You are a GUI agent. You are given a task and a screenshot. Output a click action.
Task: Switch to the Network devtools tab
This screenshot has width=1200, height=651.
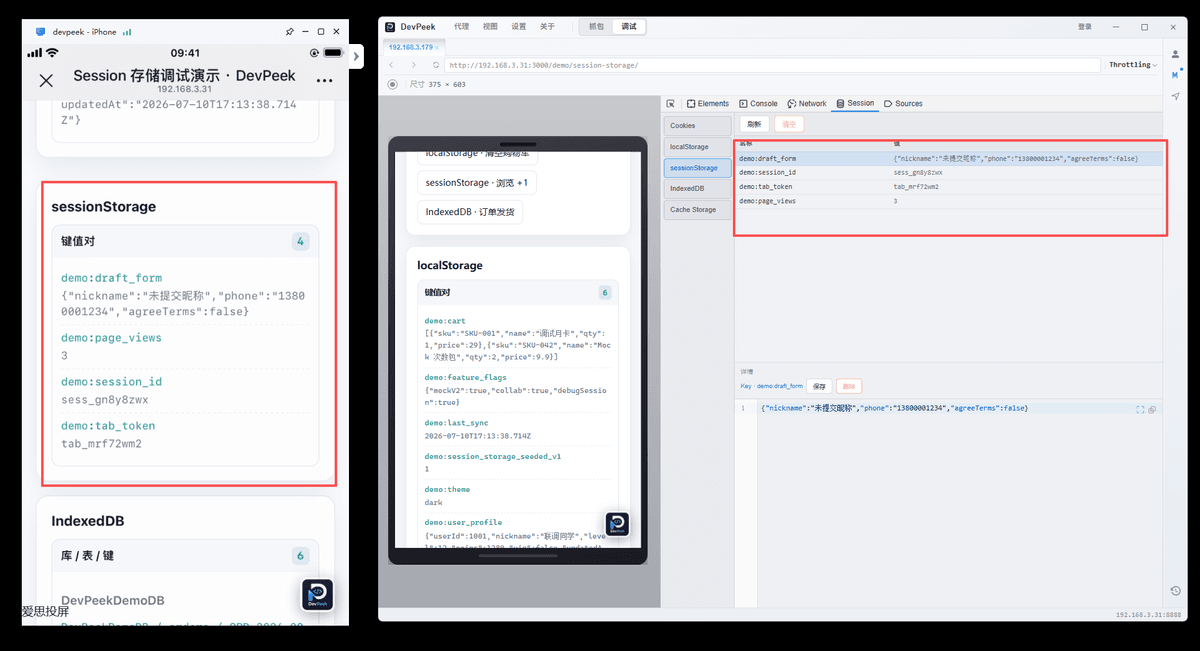tap(807, 104)
